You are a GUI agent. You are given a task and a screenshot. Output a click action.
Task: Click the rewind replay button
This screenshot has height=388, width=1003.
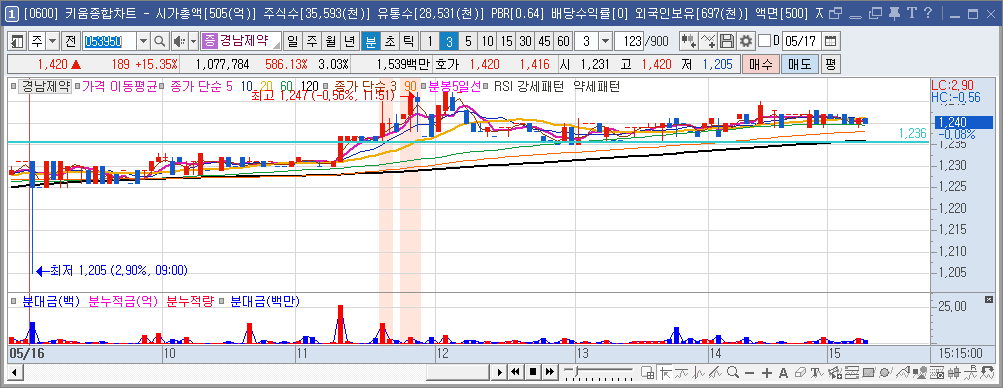(516, 372)
